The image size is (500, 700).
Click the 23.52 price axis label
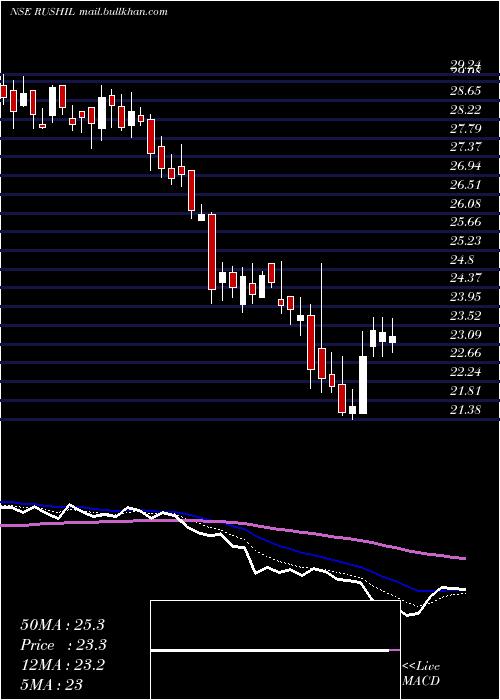(x=465, y=316)
